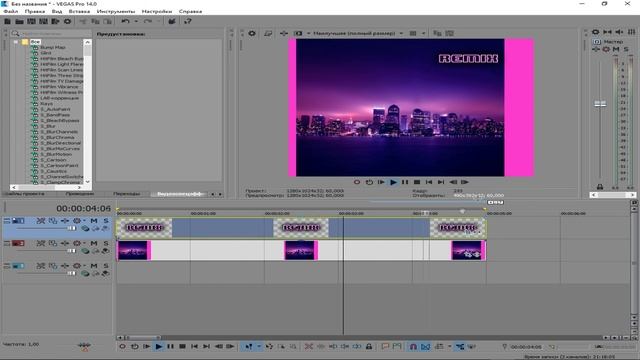The width and height of the screenshot is (640, 360).
Task: Switch to the Переходы tab
Action: [127, 194]
